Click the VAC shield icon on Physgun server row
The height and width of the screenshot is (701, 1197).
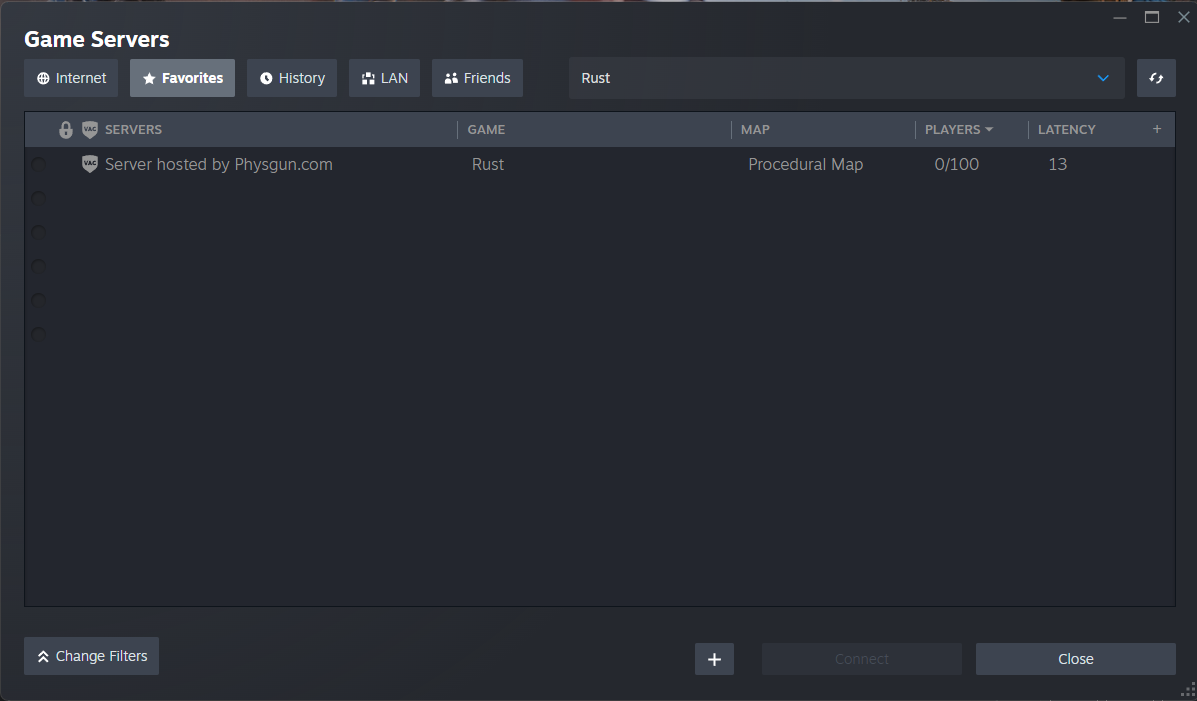90,164
